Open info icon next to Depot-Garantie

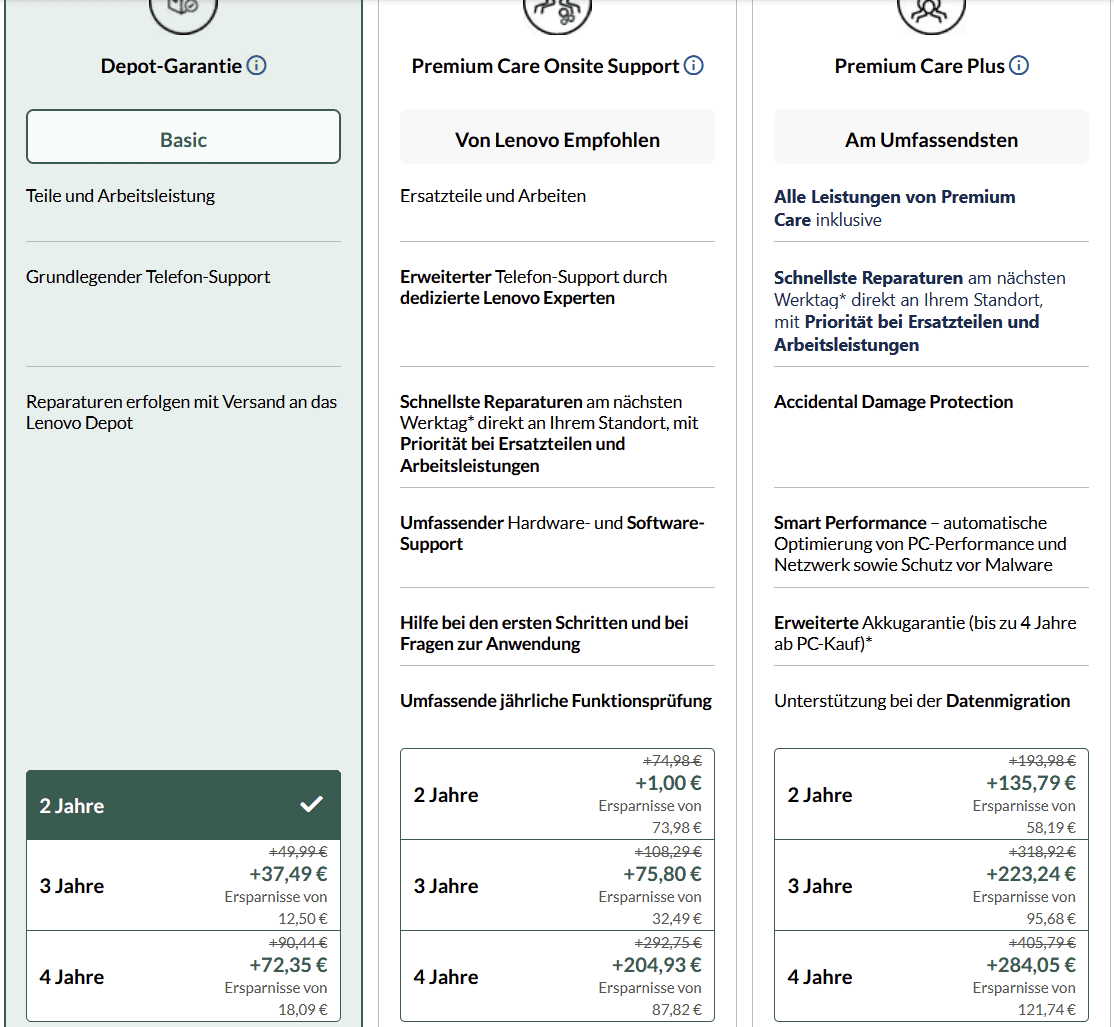click(256, 65)
